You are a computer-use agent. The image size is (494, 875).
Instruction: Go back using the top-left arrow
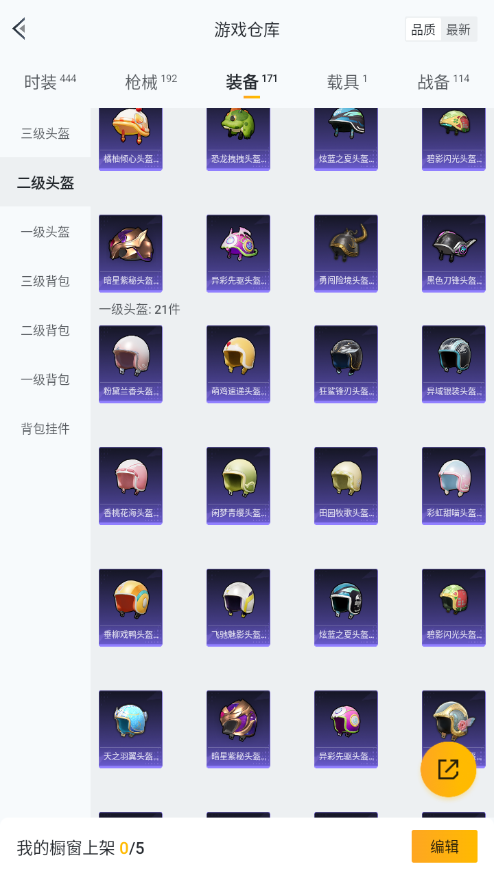pyautogui.click(x=20, y=29)
